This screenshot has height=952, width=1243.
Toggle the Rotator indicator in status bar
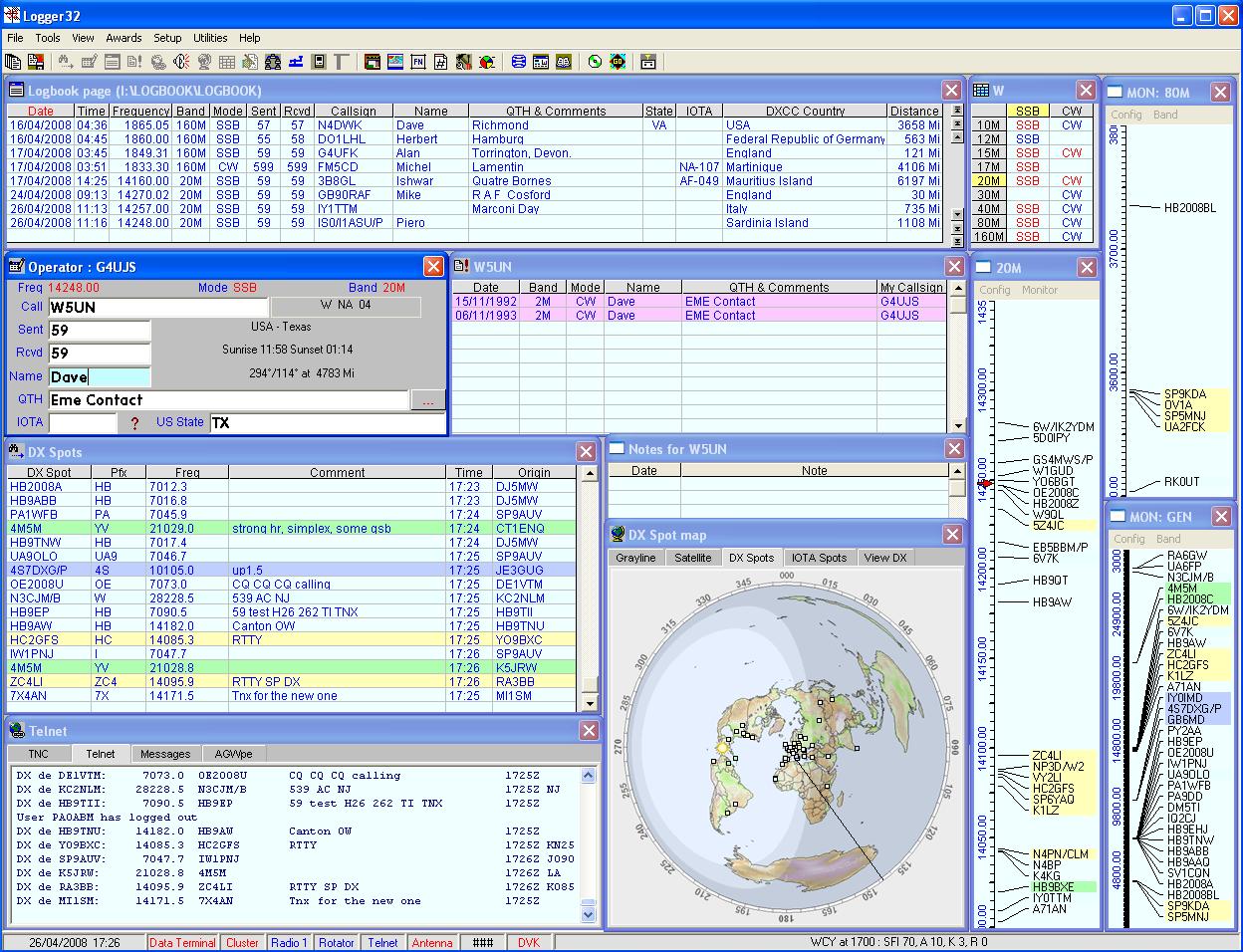click(337, 943)
